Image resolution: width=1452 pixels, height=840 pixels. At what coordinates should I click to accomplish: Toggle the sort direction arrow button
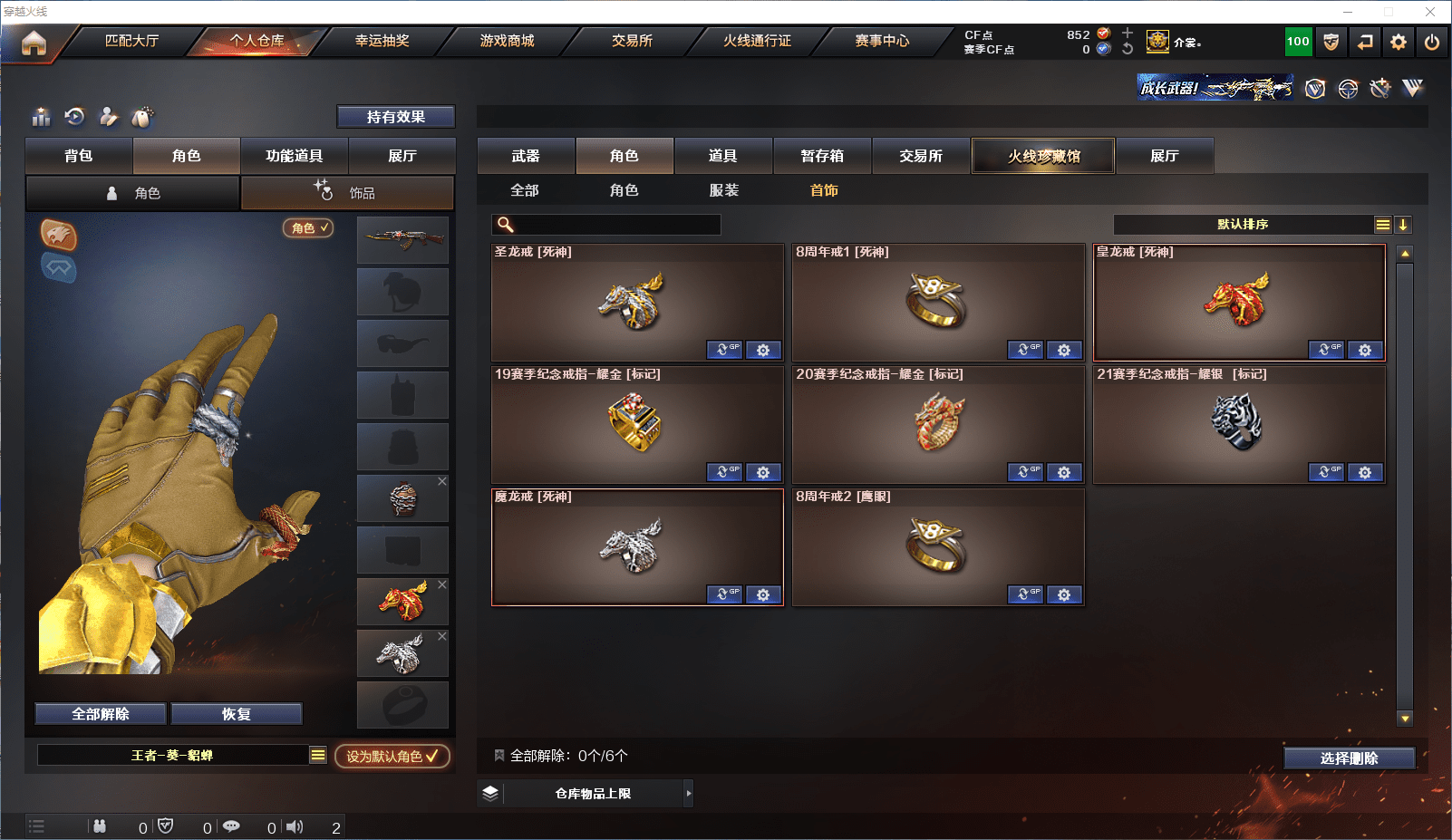(x=1402, y=225)
